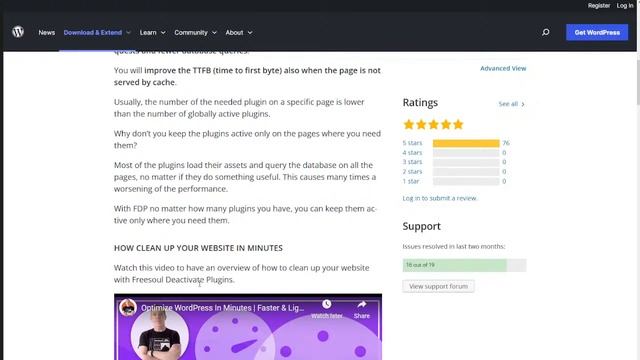The width and height of the screenshot is (640, 360).
Task: Expand the Community dropdown chevron
Action: coord(214,33)
